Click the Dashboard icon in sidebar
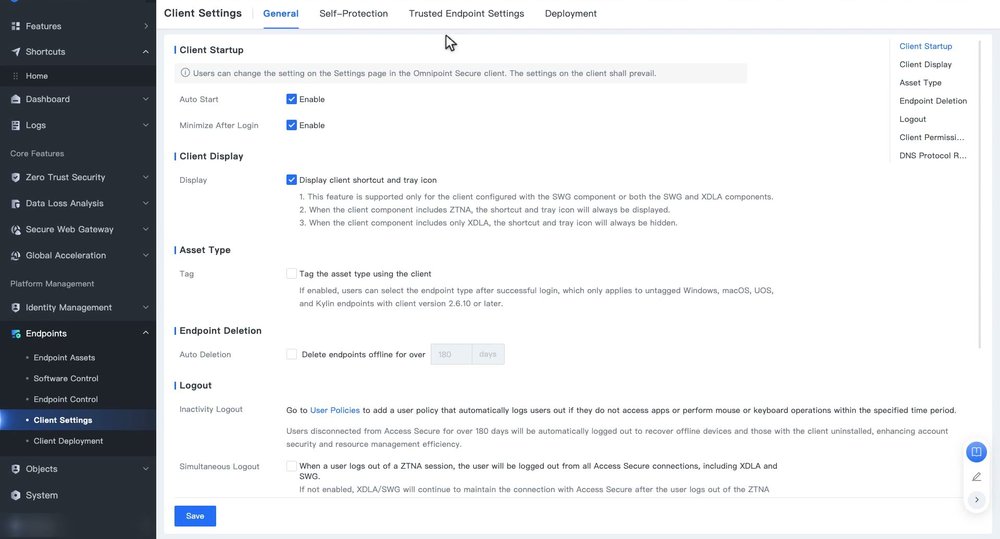The width and height of the screenshot is (1000, 539). click(15, 100)
